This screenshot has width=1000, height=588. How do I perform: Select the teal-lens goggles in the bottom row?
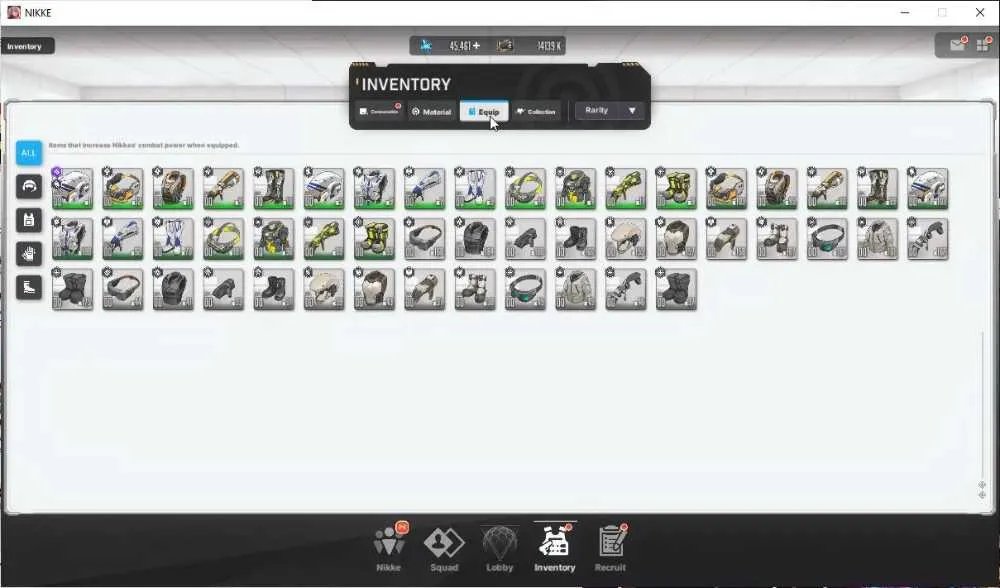click(525, 289)
